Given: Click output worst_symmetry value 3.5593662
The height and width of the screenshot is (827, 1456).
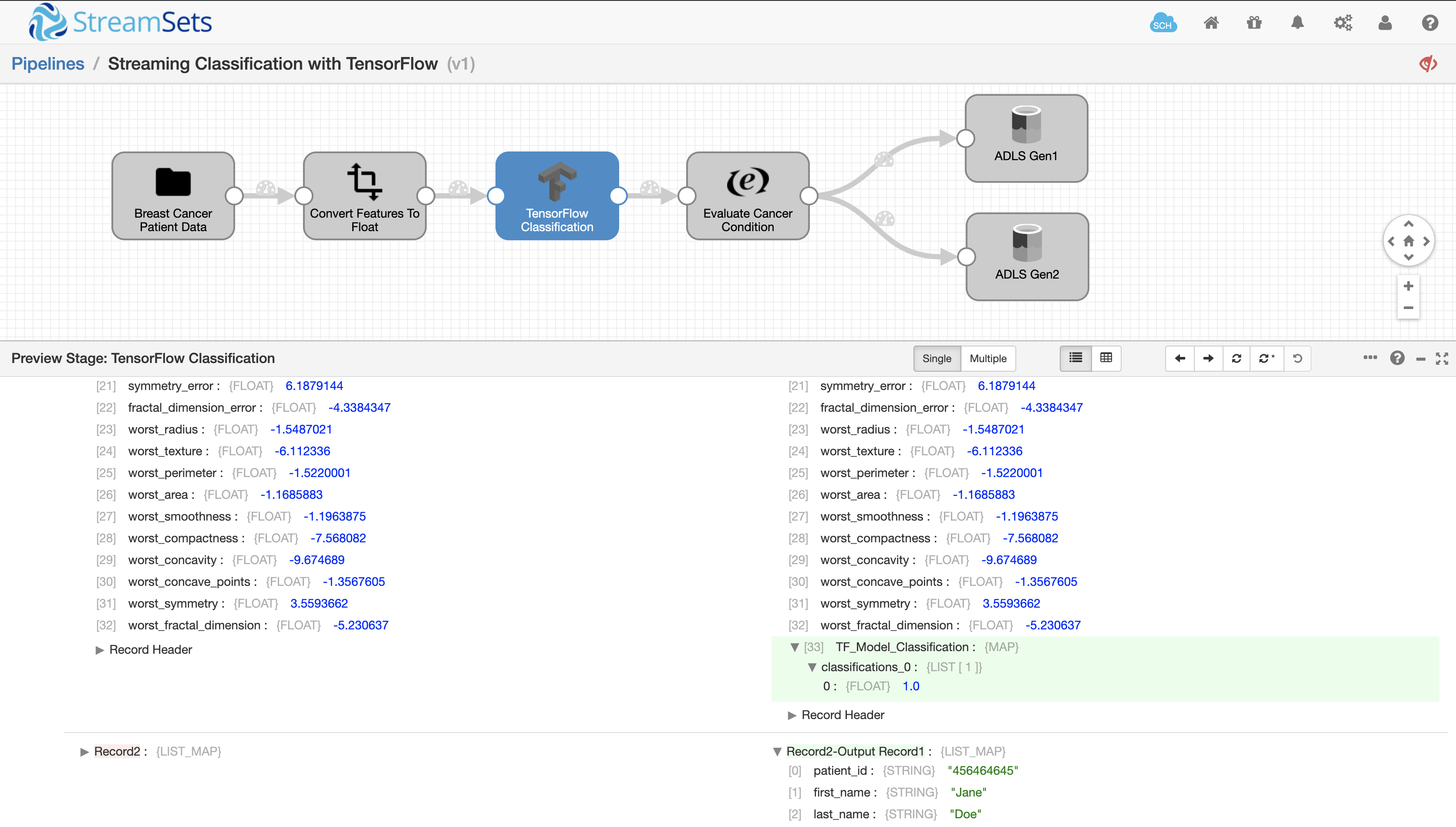Looking at the screenshot, I should pyautogui.click(x=1011, y=603).
